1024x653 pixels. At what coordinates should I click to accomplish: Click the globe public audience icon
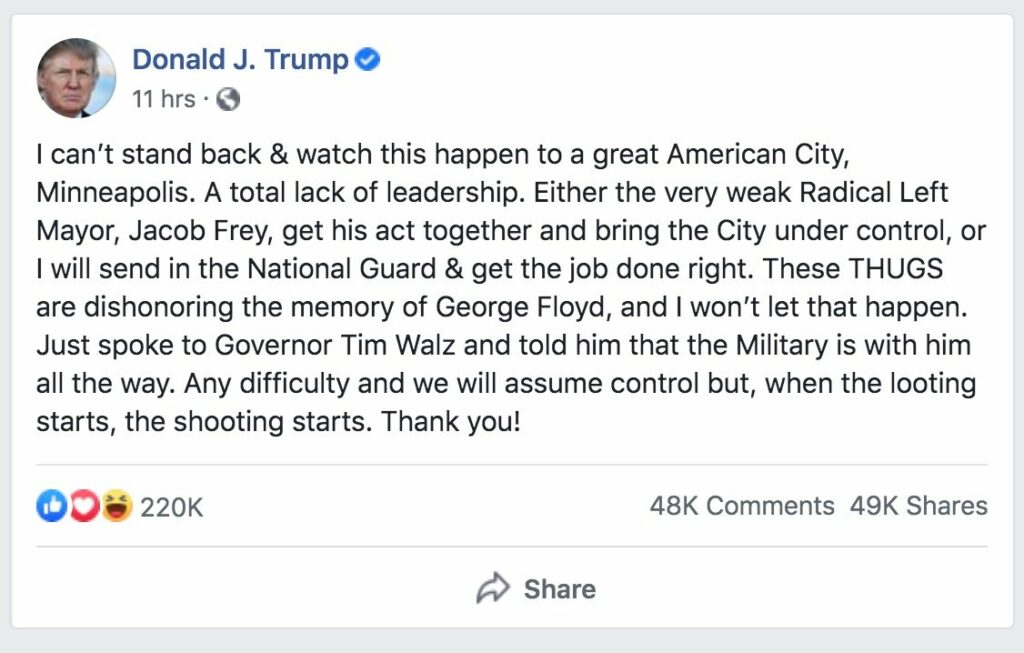(x=228, y=99)
